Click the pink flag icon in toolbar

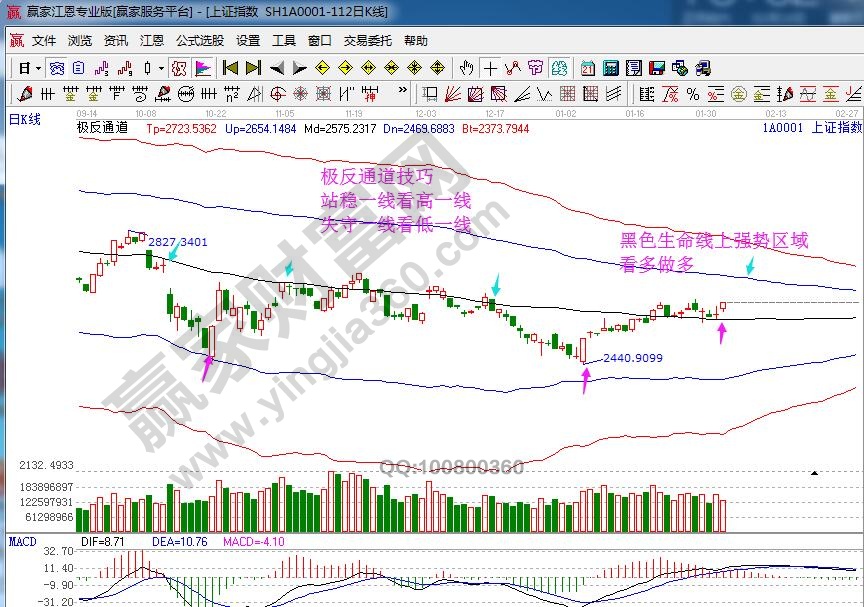[202, 68]
